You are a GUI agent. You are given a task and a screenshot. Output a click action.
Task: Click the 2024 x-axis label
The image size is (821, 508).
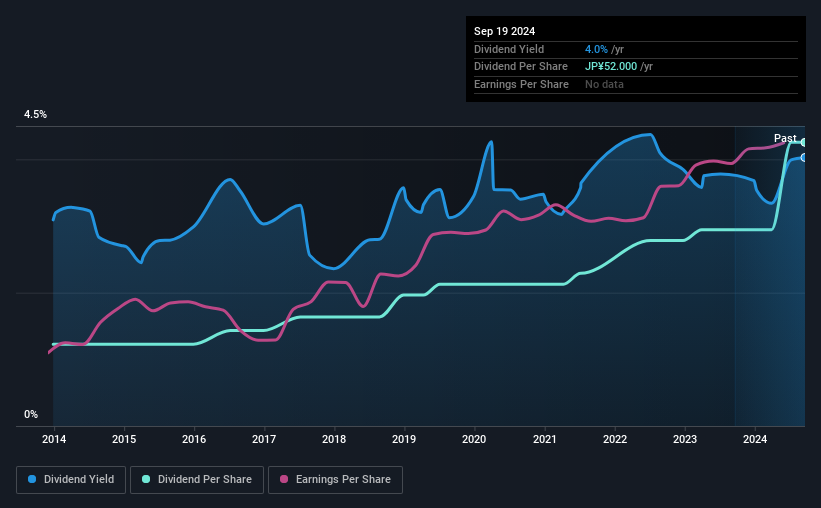pos(755,439)
